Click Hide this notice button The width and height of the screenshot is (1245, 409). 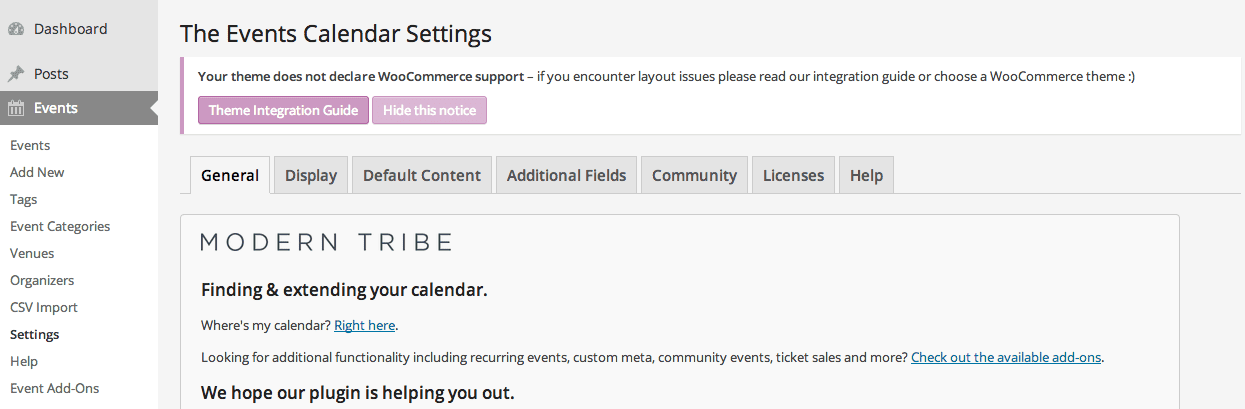click(429, 110)
